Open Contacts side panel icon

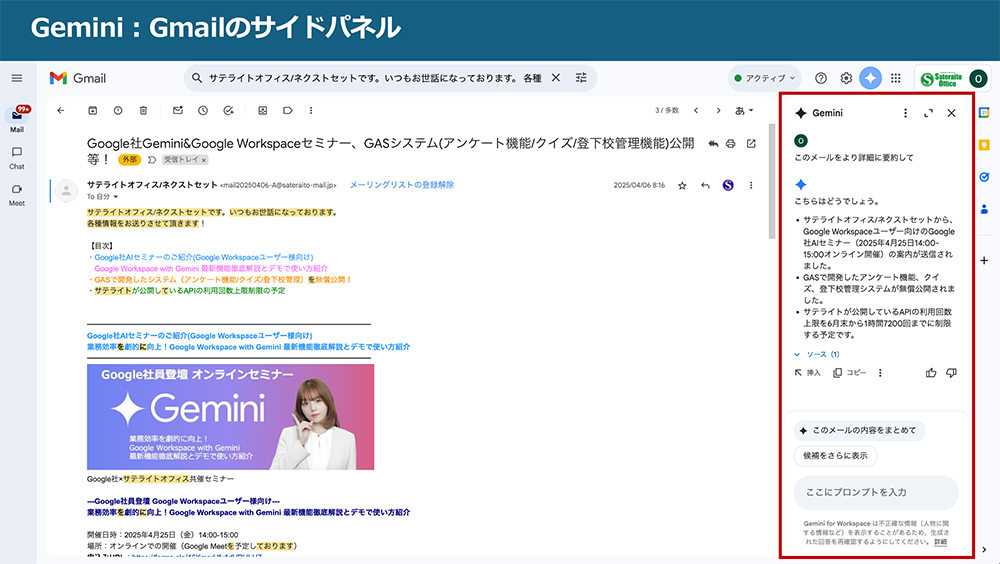point(984,209)
